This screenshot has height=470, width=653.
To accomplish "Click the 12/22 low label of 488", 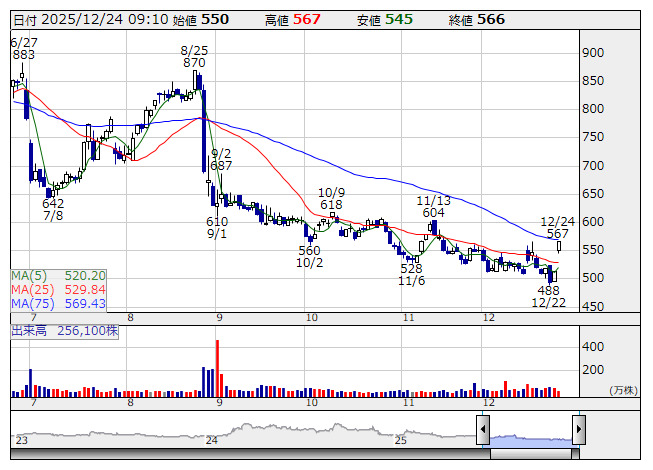I will click(549, 290).
